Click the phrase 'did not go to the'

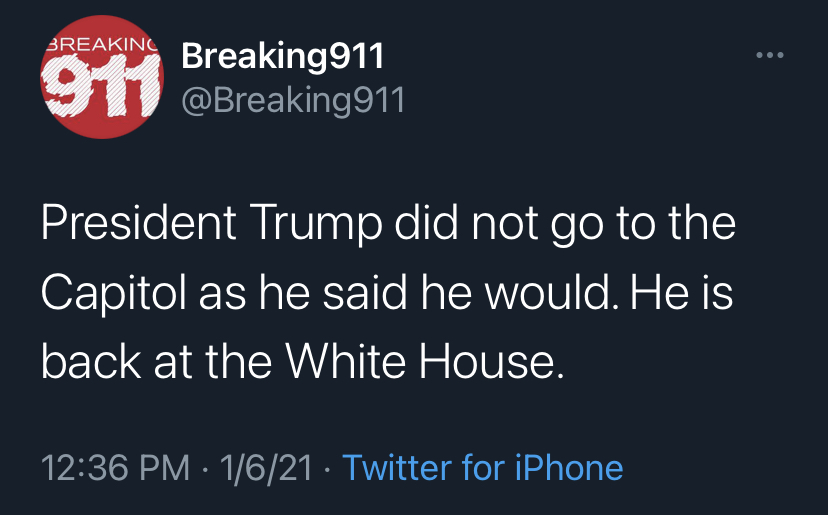565,224
